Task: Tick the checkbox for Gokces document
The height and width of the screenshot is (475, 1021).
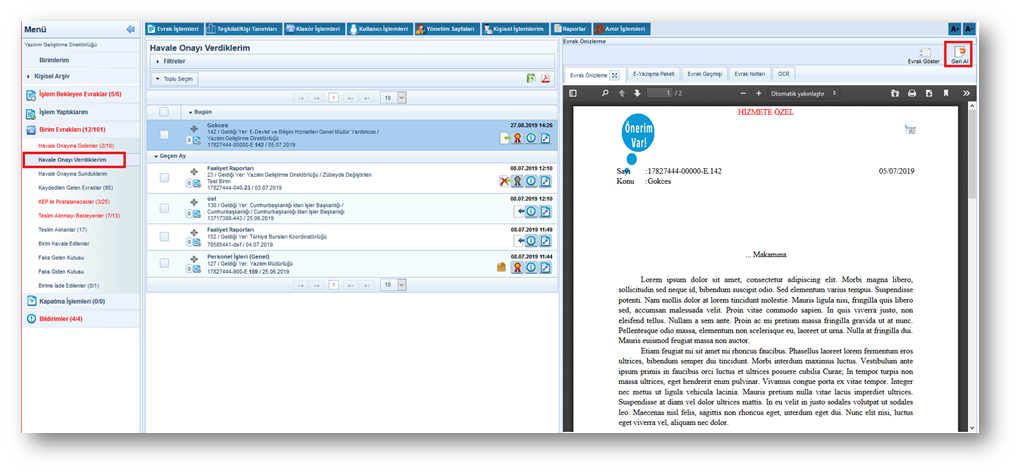Action: pos(164,134)
